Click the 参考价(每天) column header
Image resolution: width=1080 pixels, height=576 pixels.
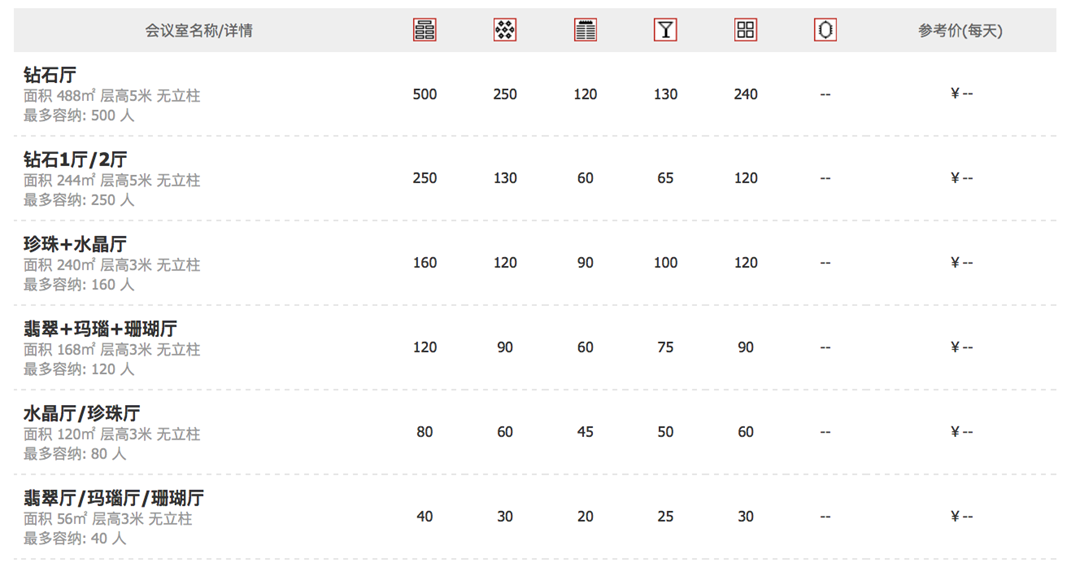[960, 31]
